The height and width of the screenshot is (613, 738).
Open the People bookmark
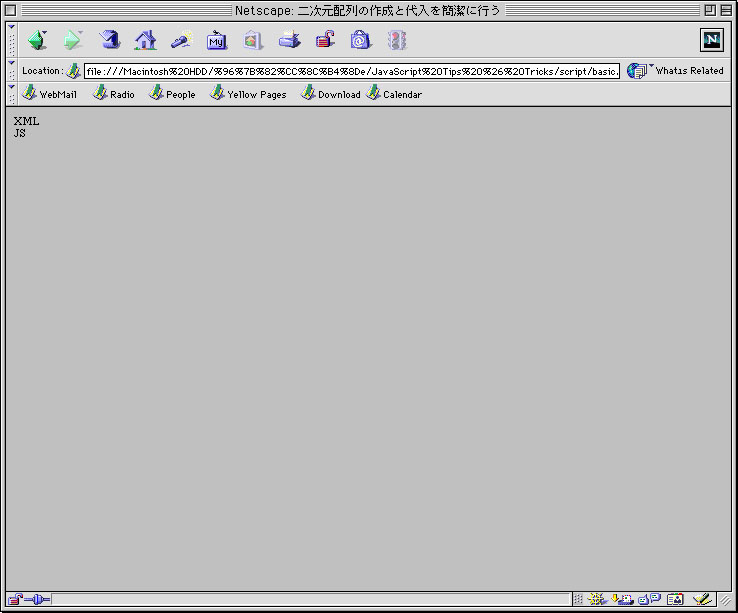(172, 94)
